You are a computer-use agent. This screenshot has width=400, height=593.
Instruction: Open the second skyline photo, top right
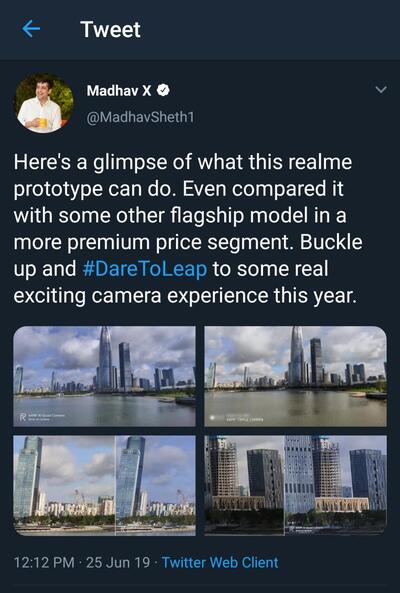tap(296, 376)
